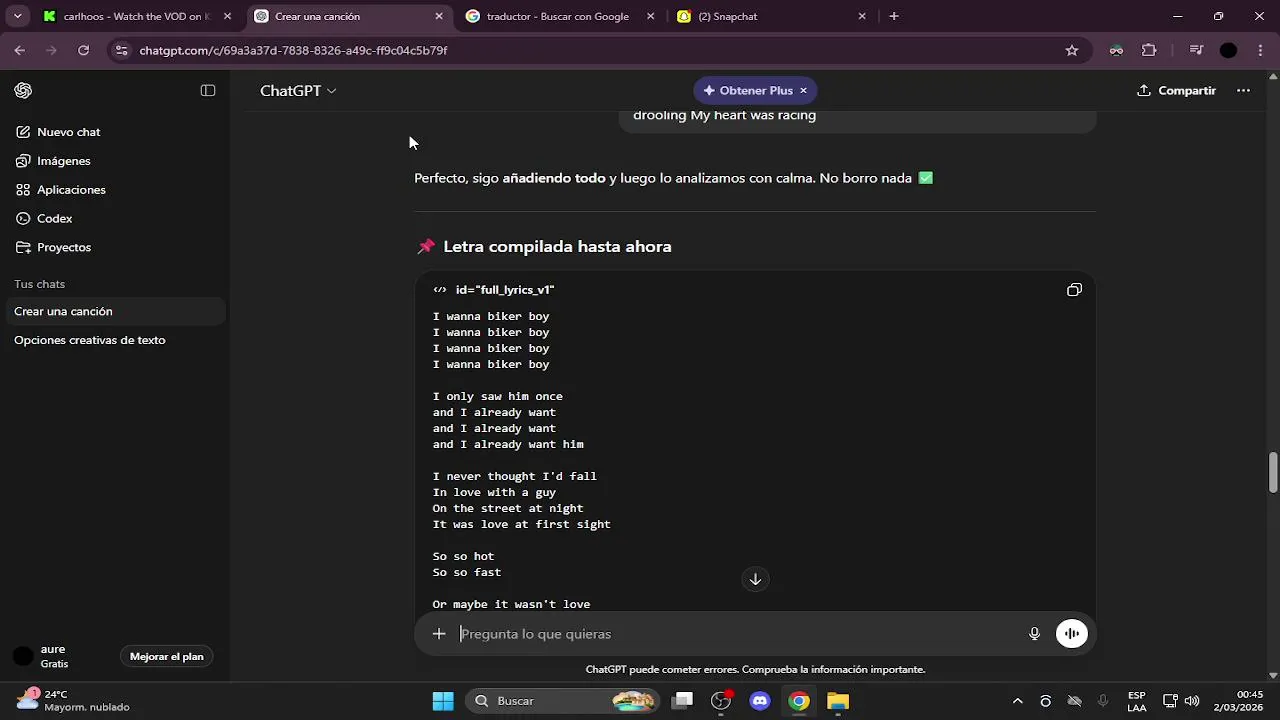Copy the full_lyrics_v1 code block
The image size is (1280, 720).
(1074, 290)
